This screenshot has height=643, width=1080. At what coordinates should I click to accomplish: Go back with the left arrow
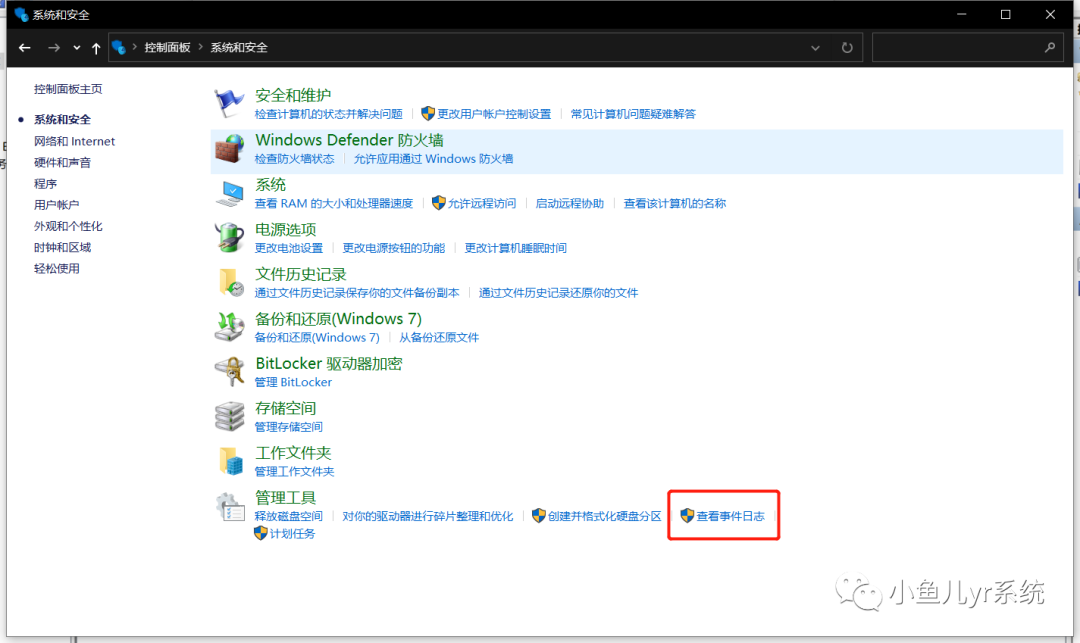click(25, 48)
